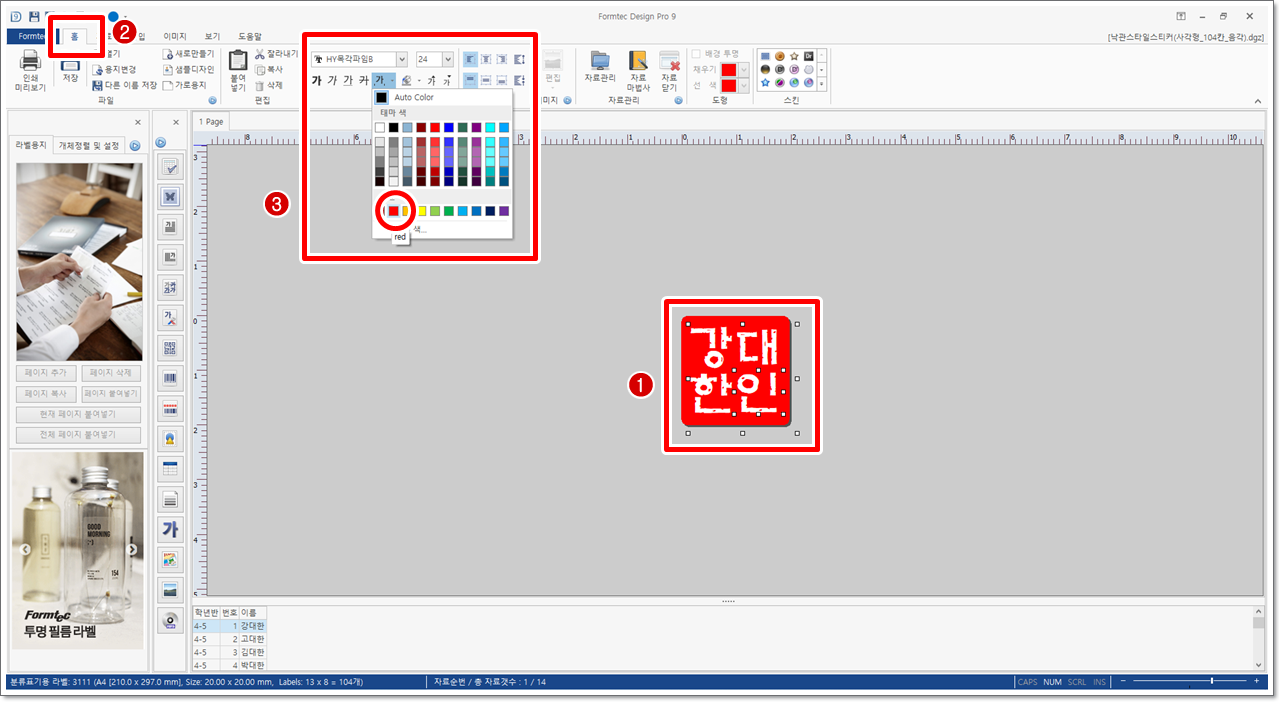The width and height of the screenshot is (1280, 702).
Task: Apply bold 가 text formatting
Action: point(317,81)
